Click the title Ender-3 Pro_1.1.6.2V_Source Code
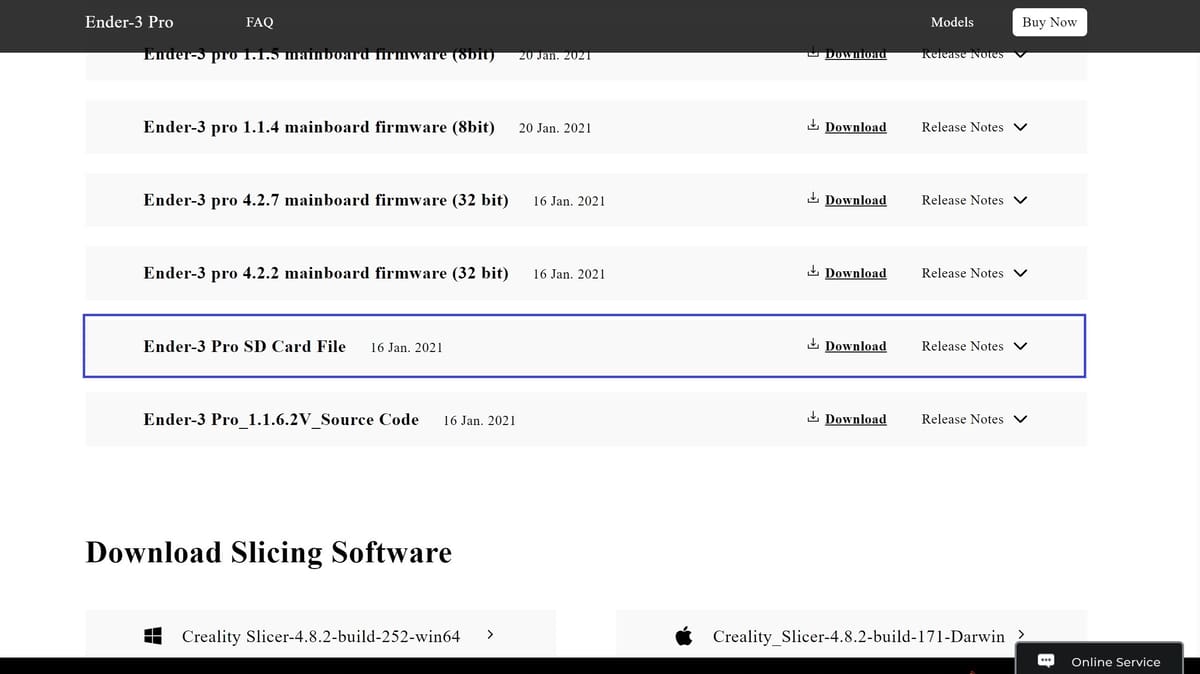Image resolution: width=1200 pixels, height=674 pixels. coord(281,419)
